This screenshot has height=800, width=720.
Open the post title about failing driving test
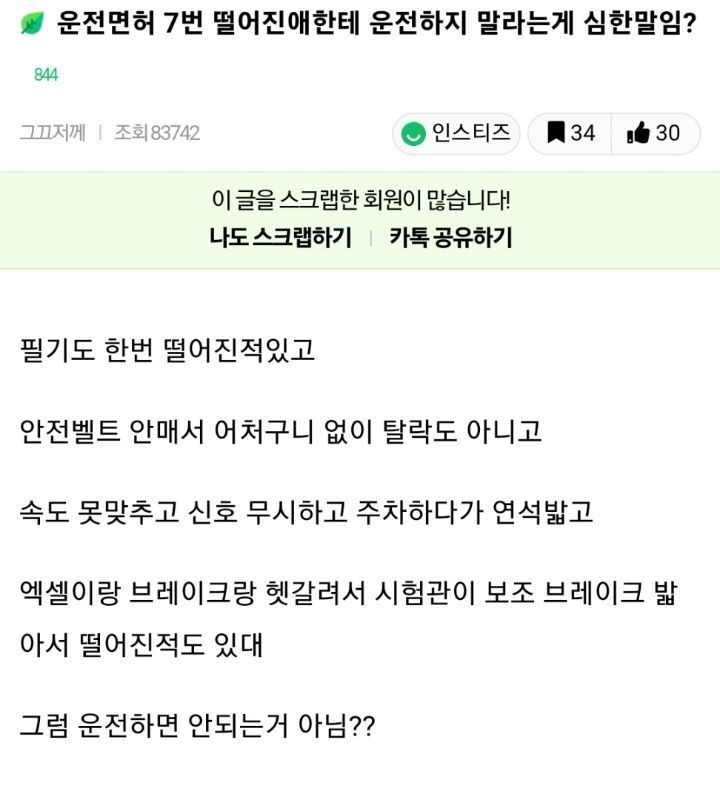[375, 23]
